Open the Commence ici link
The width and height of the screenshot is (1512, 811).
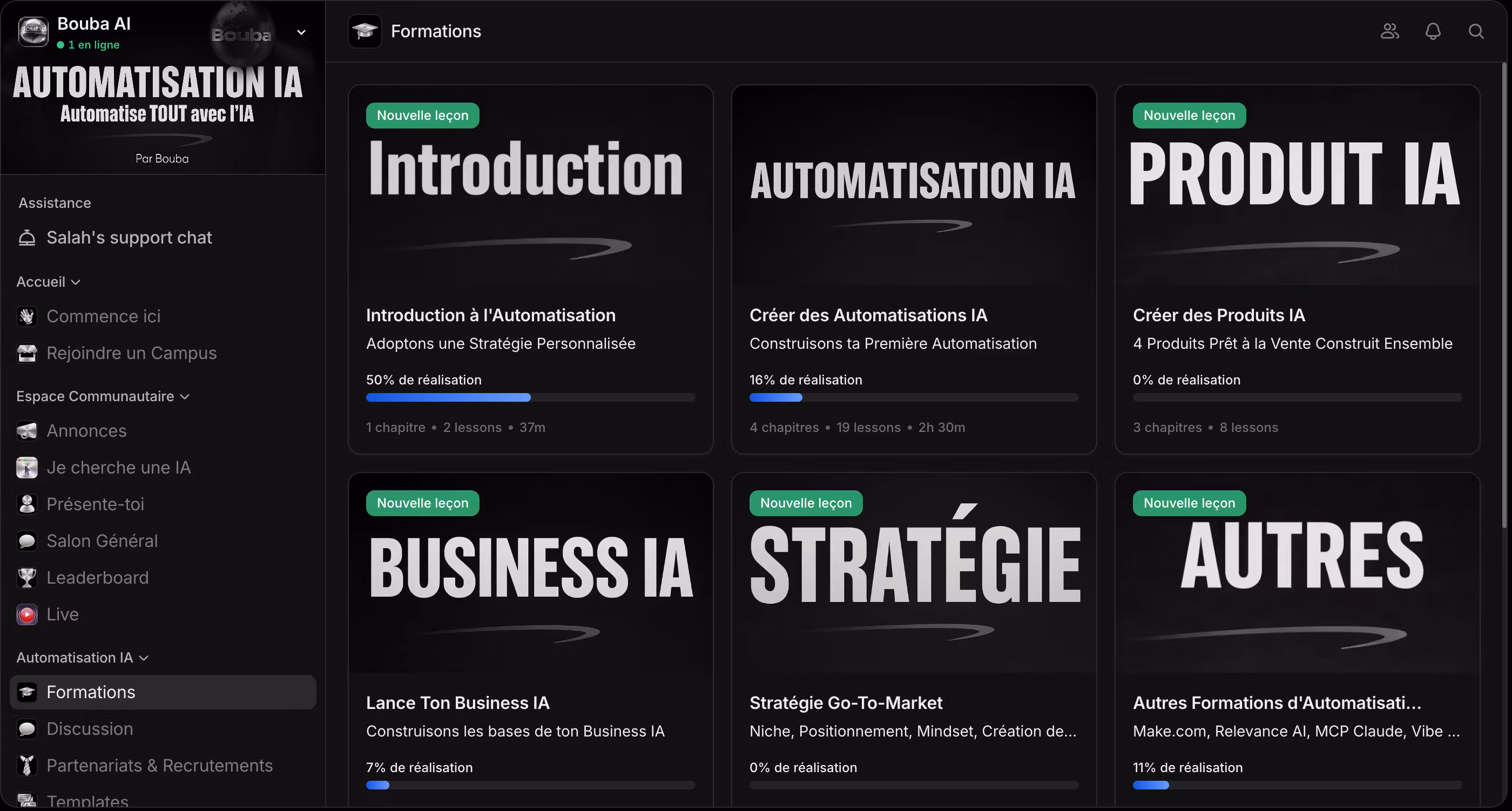[x=103, y=316]
